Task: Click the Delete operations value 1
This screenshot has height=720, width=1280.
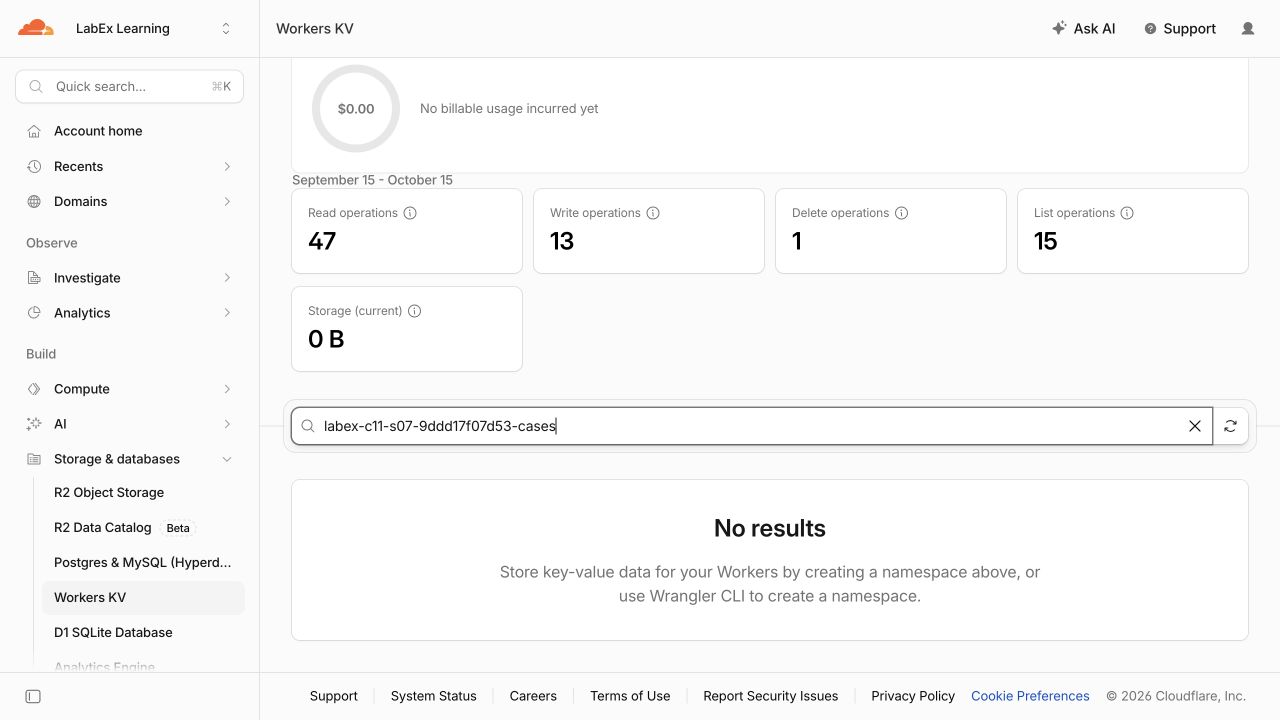Action: (797, 241)
